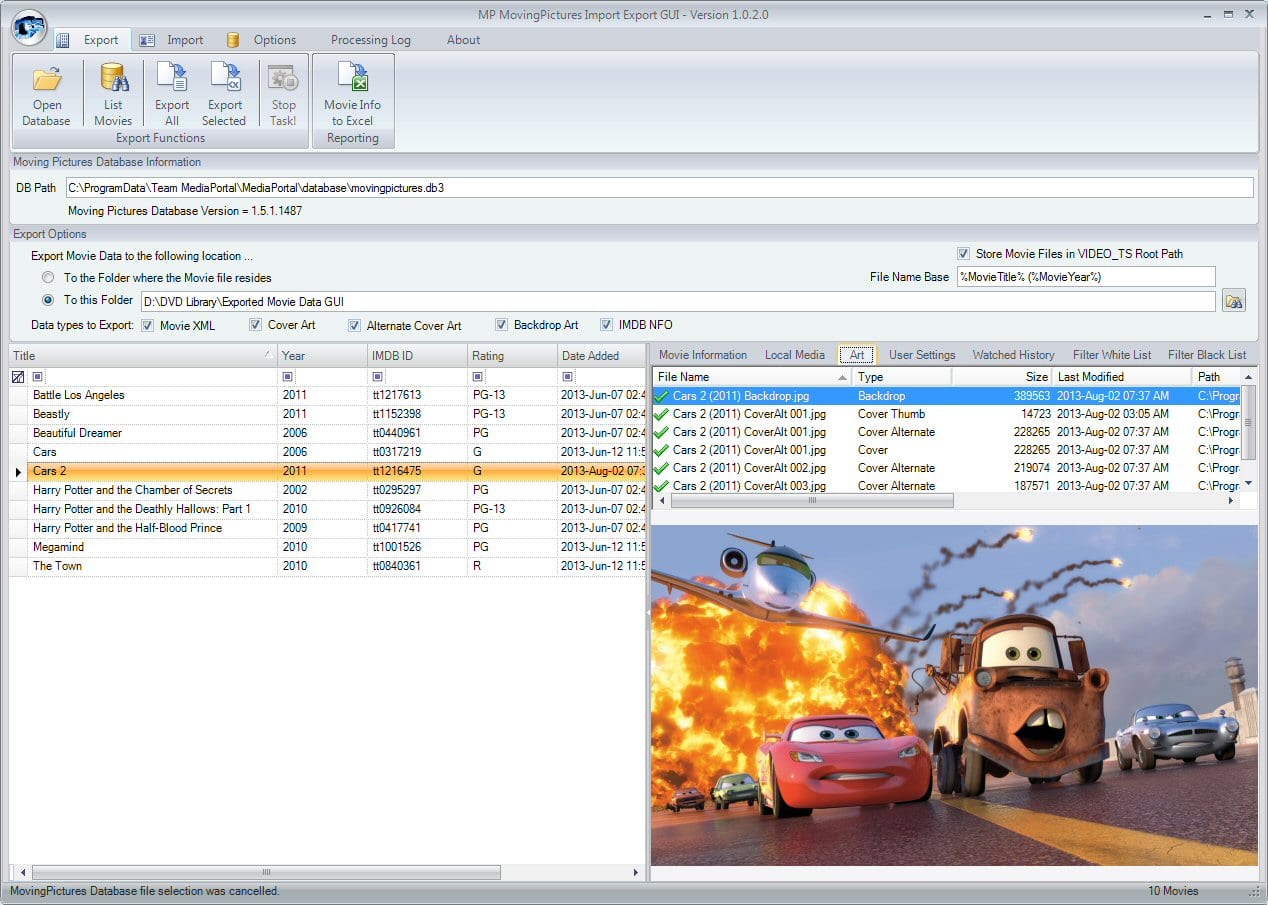This screenshot has width=1268, height=905.
Task: Click the Export All icon
Action: click(172, 78)
